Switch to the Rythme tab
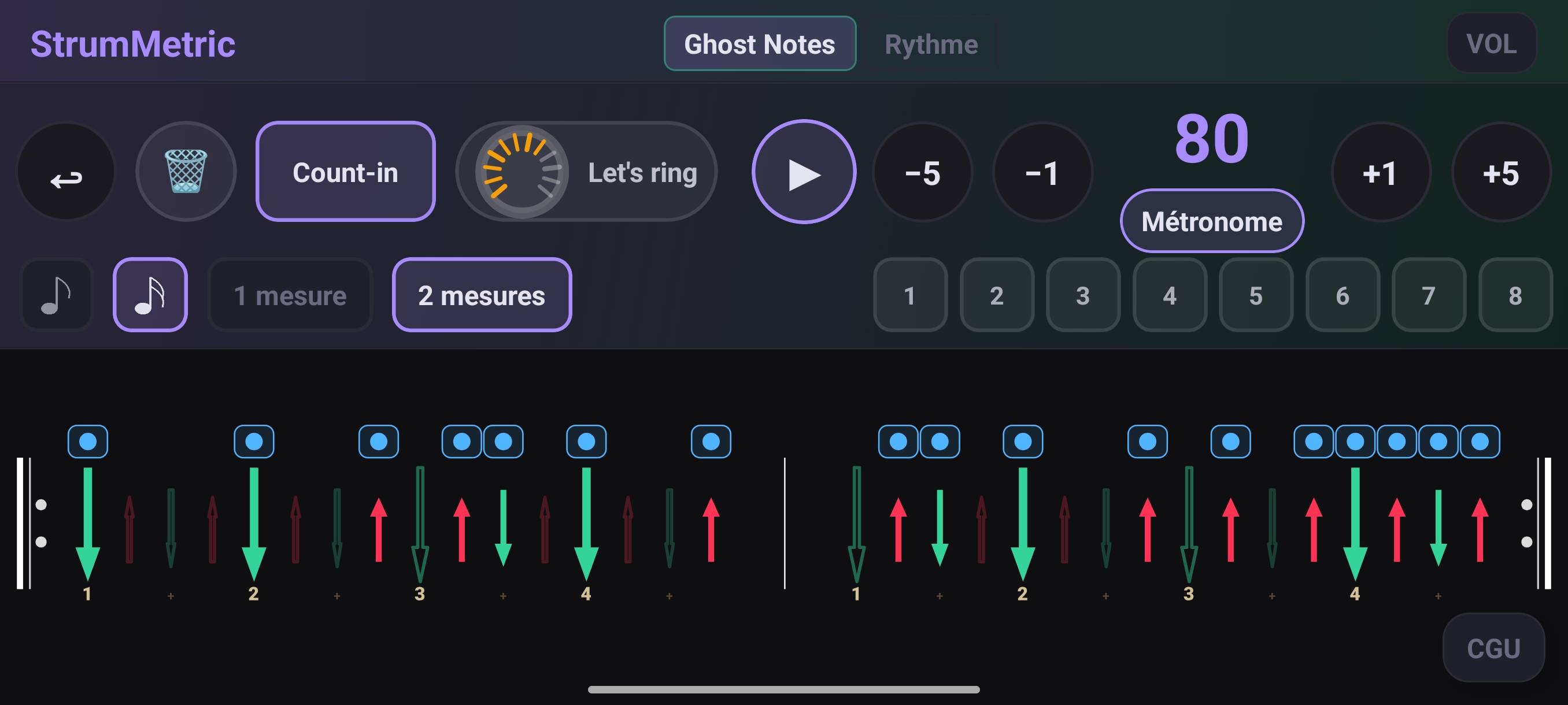1568x705 pixels. 931,44
